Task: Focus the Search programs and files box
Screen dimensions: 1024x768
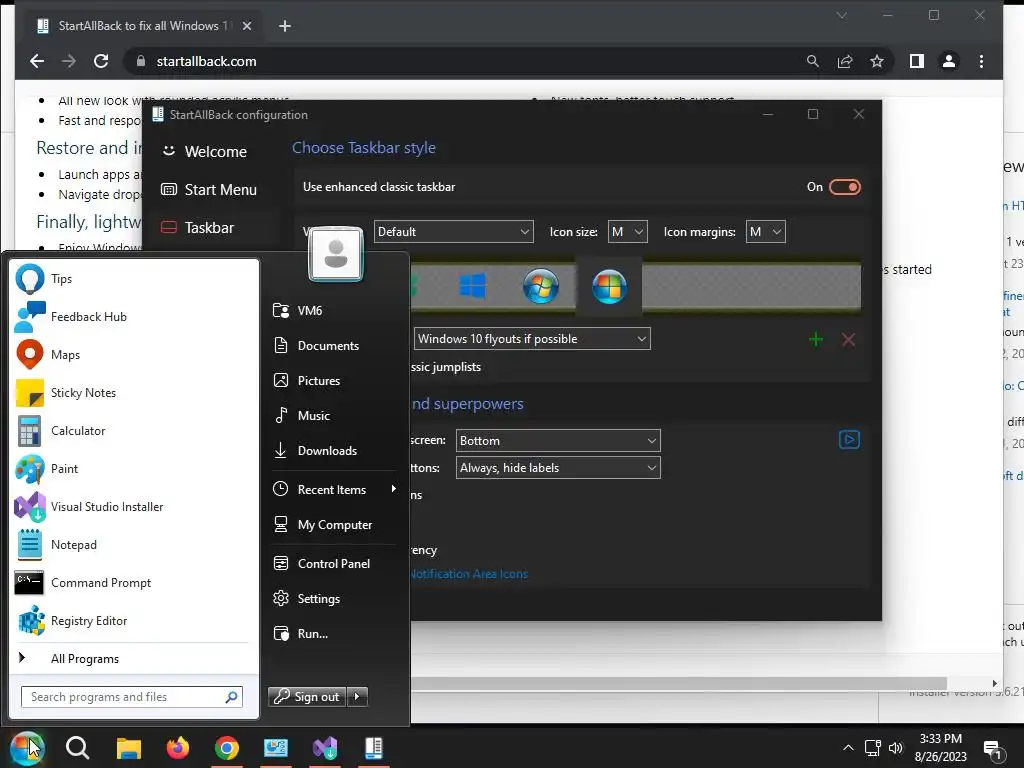Action: (x=132, y=697)
